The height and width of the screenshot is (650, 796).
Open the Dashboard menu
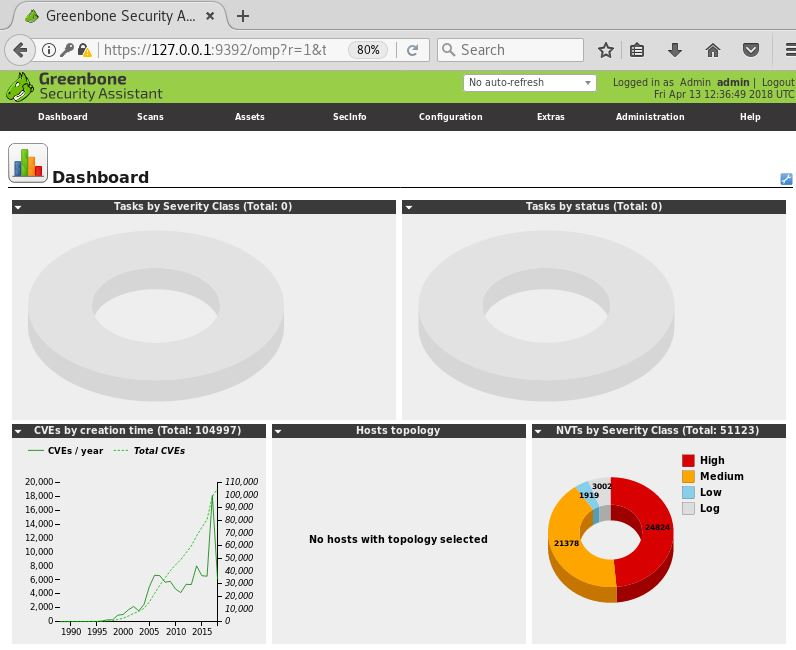[x=62, y=117]
